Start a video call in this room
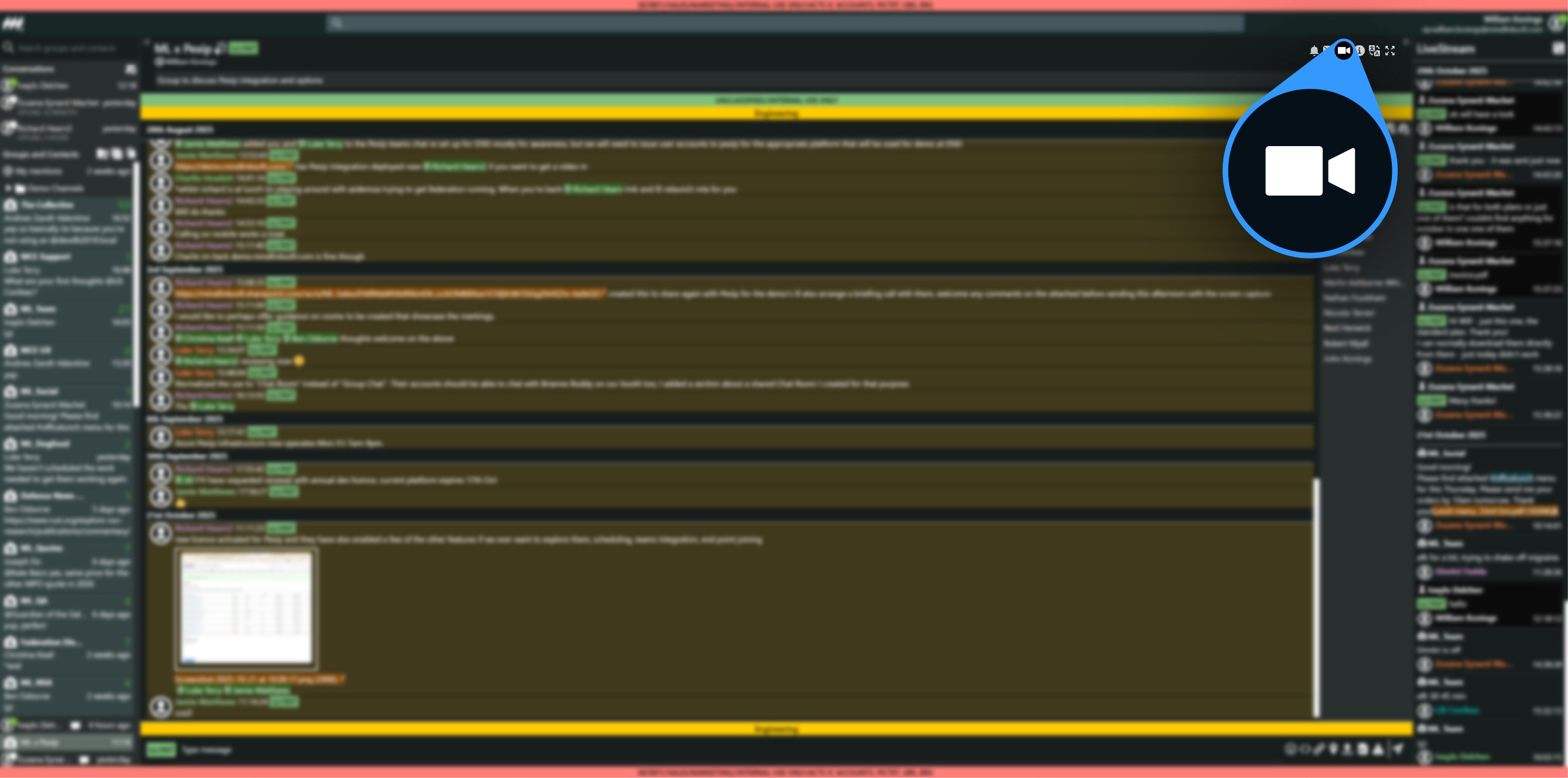This screenshot has height=778, width=1568. click(x=1343, y=51)
